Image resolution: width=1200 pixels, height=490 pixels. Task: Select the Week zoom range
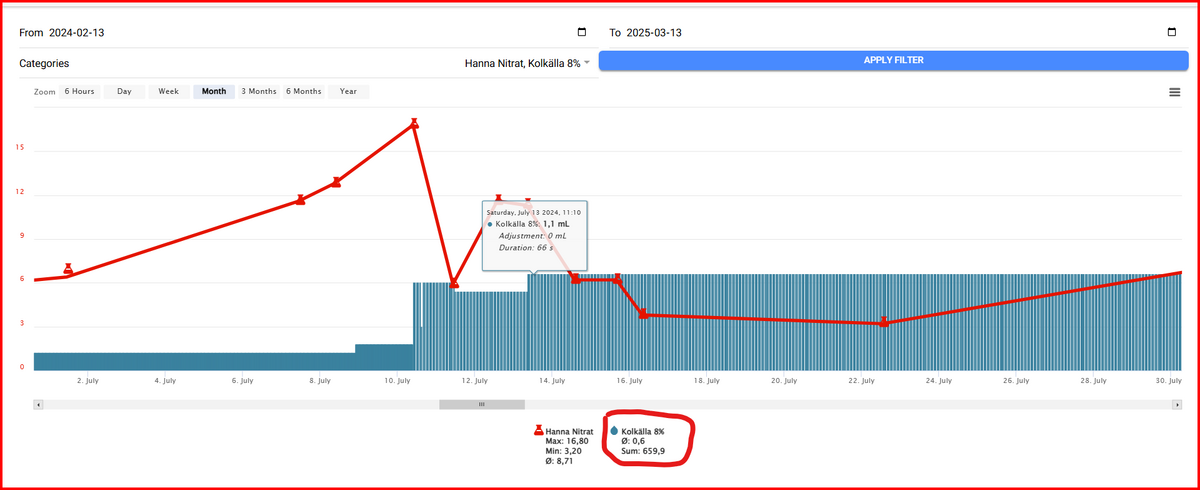point(168,91)
